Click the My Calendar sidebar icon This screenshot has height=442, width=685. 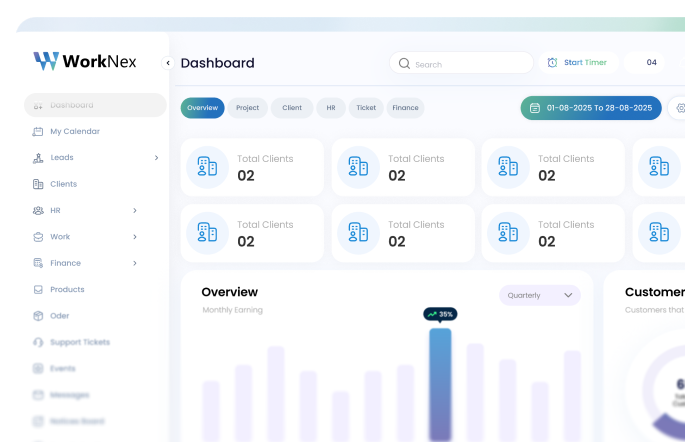38,131
